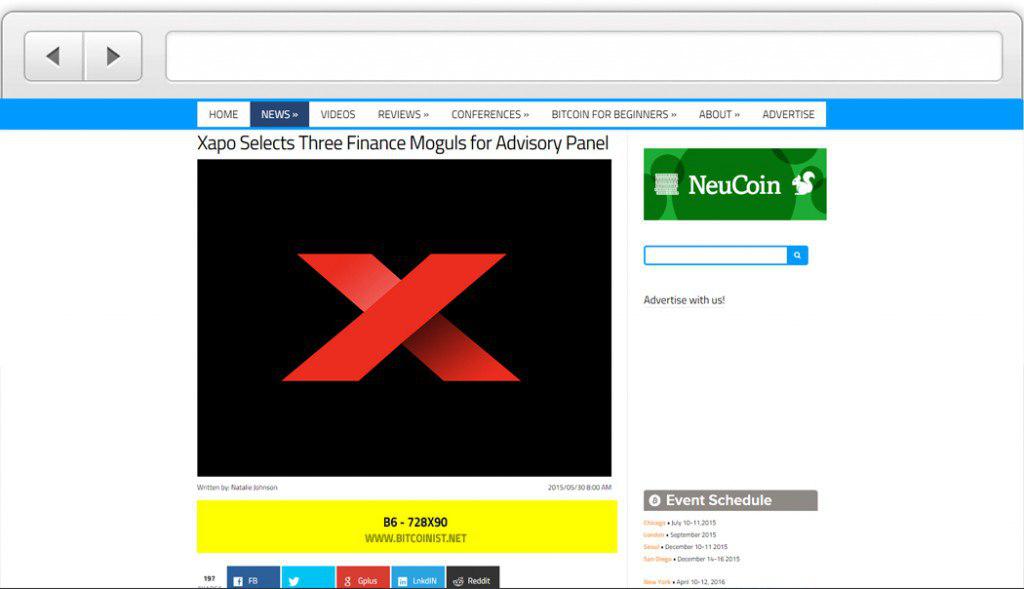Expand the News dropdown menu
This screenshot has height=589, width=1024.
point(279,114)
